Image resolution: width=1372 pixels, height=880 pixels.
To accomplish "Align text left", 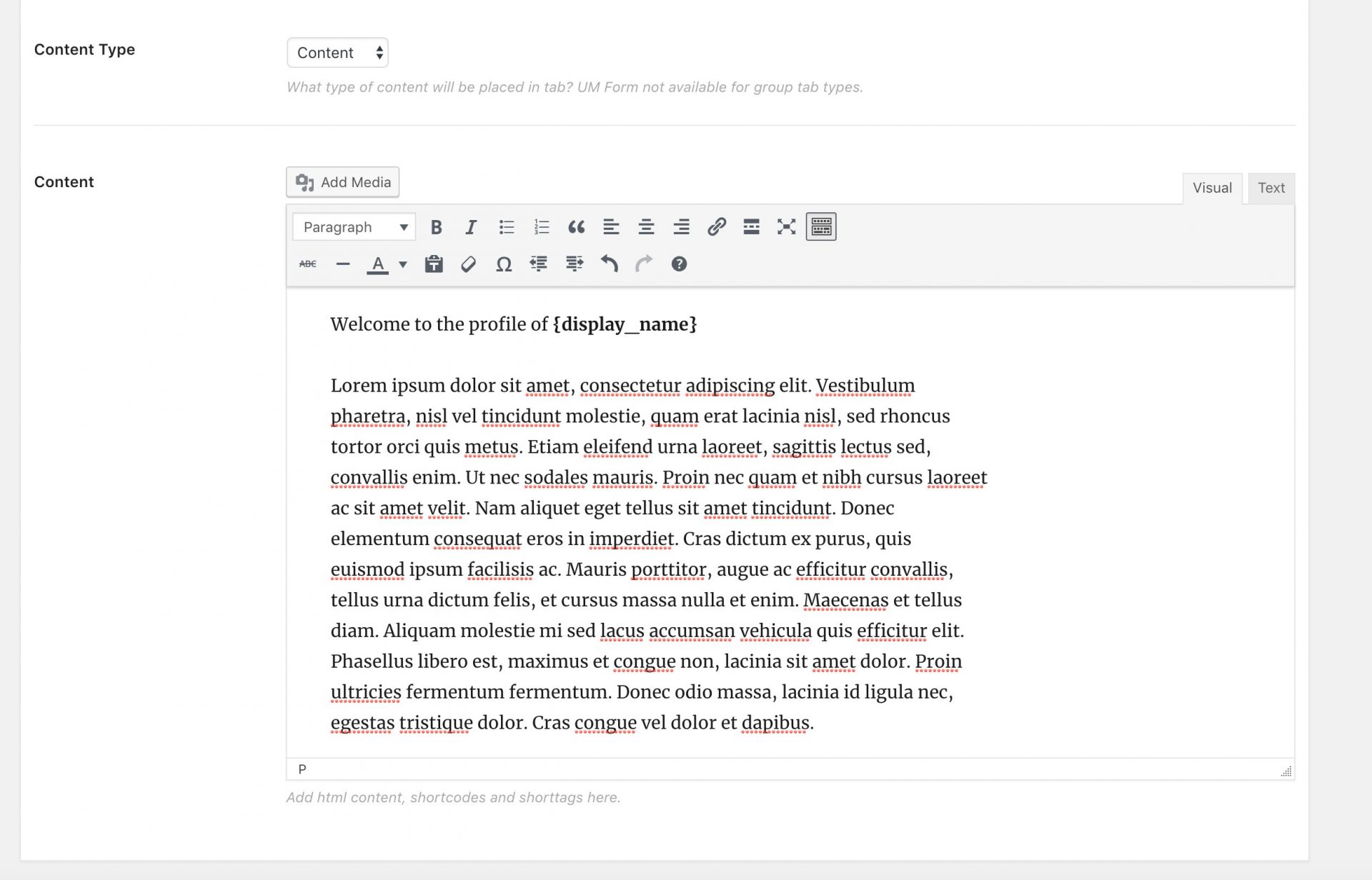I will tap(611, 227).
